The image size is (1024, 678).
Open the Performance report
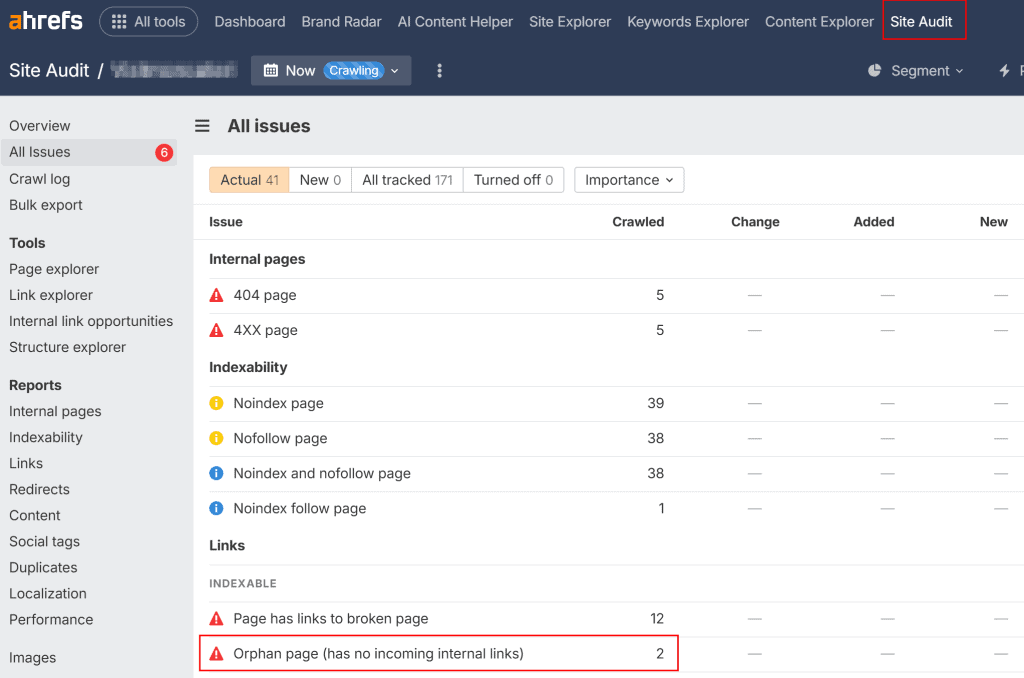click(x=51, y=620)
